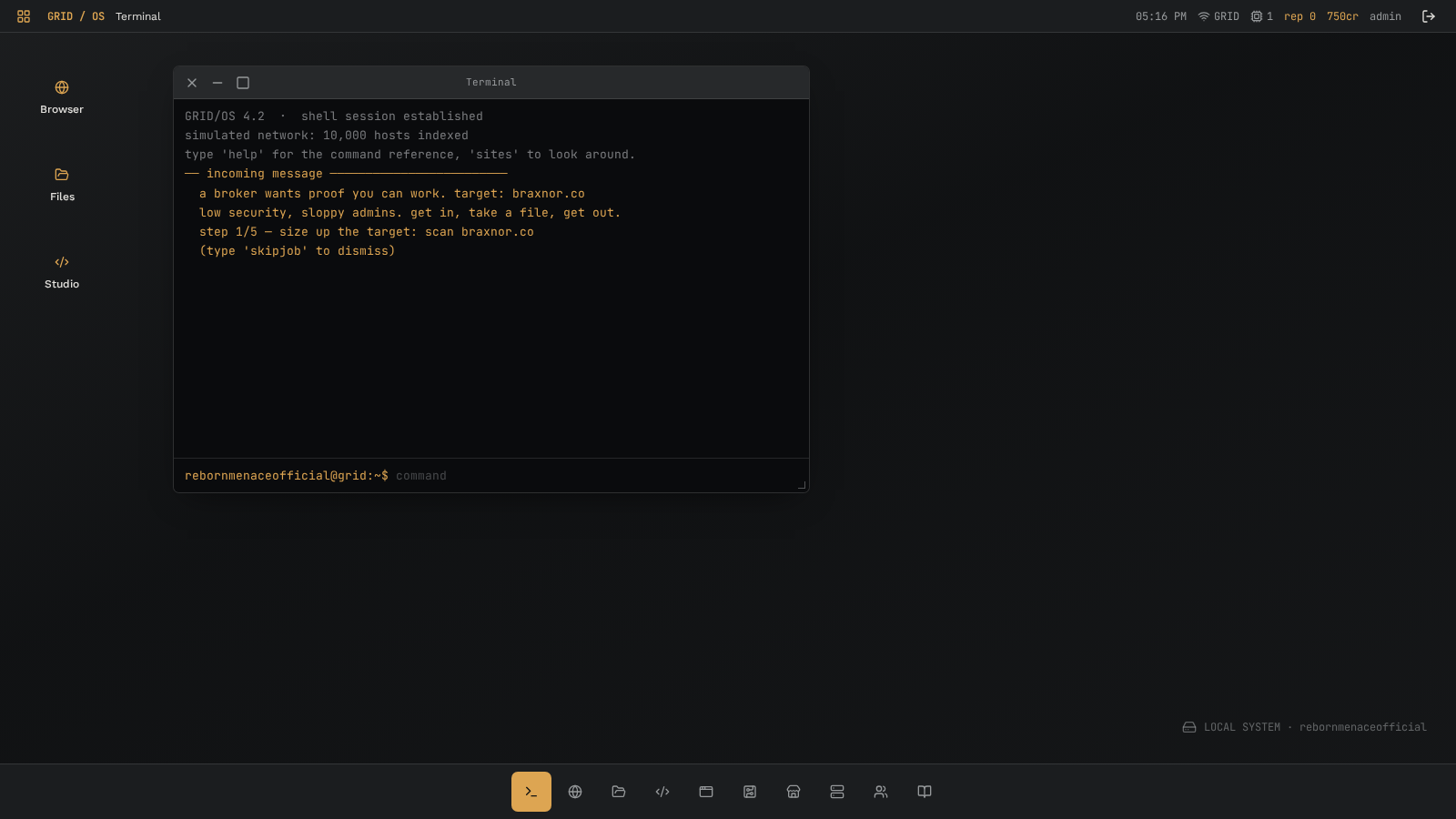Launch the Browser desktop shortcut
Viewport: 1456px width, 819px height.
pyautogui.click(x=62, y=97)
